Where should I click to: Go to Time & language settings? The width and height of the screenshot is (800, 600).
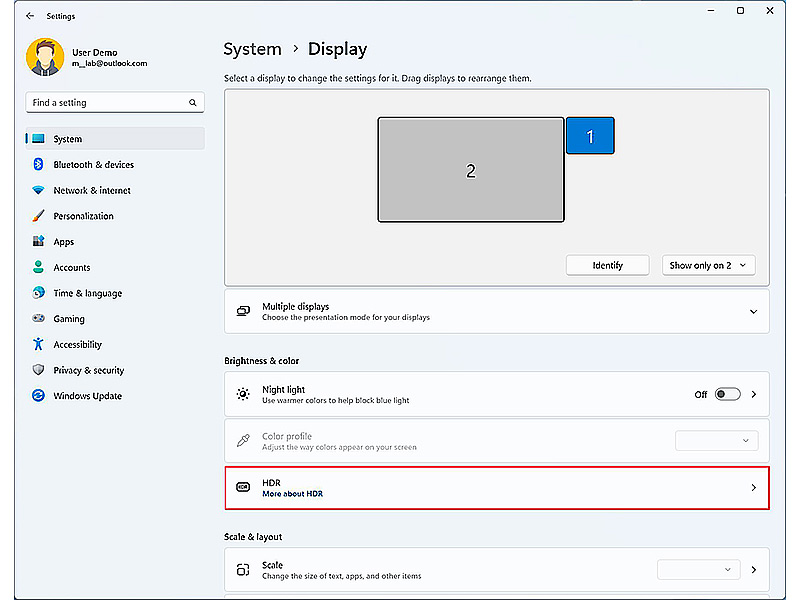pos(115,293)
